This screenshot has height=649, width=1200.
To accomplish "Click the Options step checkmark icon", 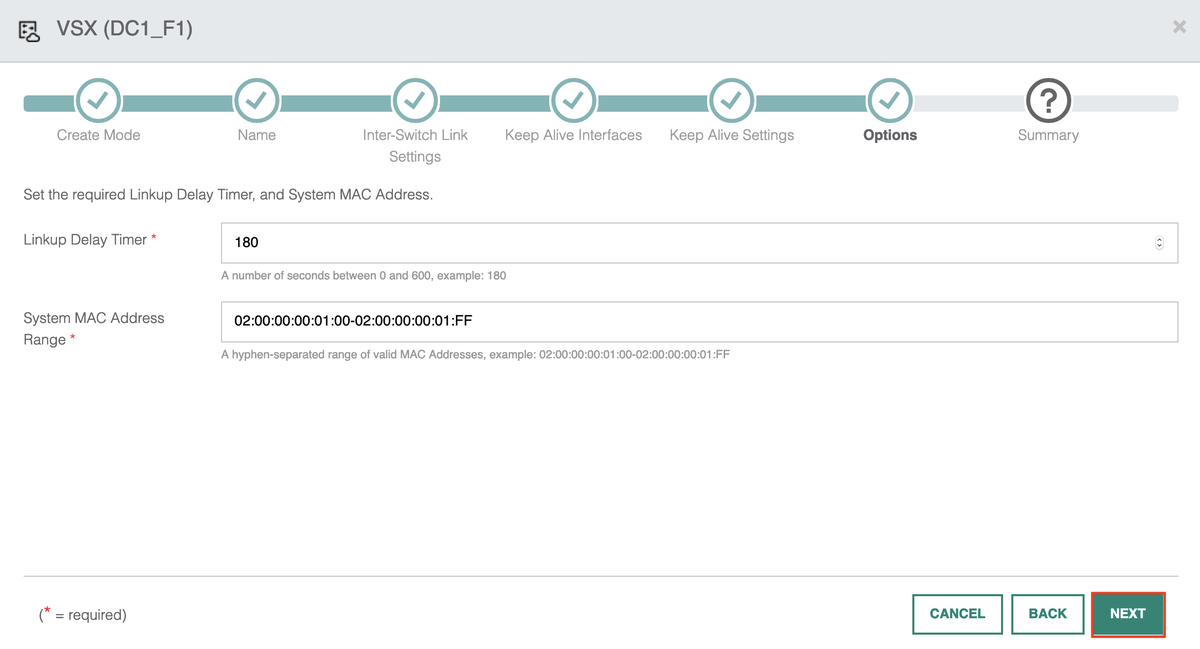I will click(889, 100).
